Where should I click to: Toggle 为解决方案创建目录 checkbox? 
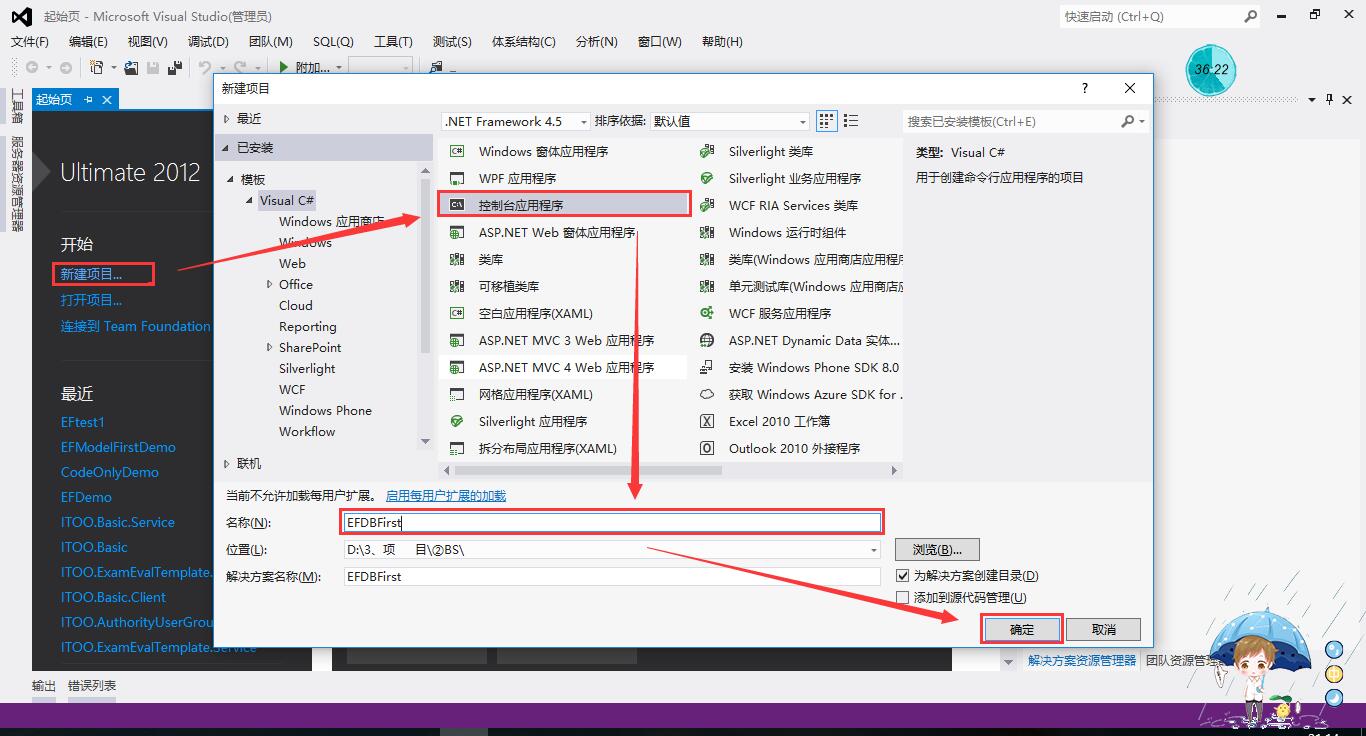coord(903,576)
